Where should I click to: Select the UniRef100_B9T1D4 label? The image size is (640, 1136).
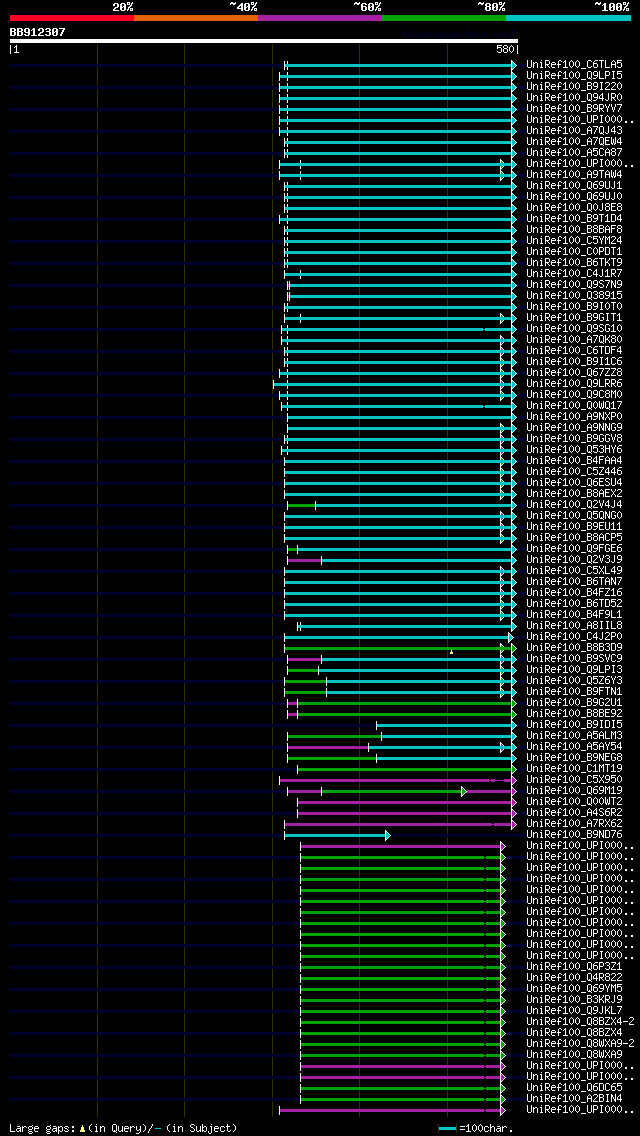(x=574, y=219)
